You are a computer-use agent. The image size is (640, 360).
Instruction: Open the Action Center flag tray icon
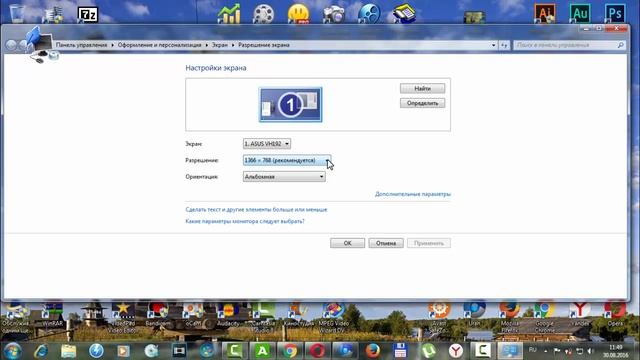557,351
